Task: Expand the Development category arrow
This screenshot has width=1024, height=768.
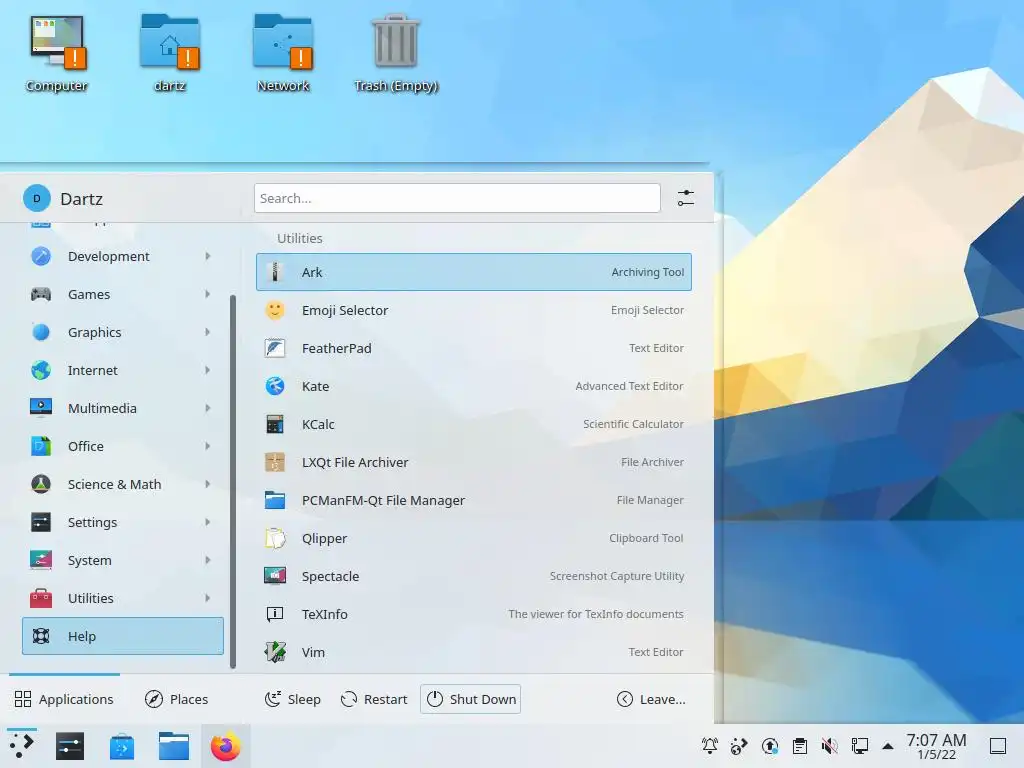Action: (x=208, y=256)
